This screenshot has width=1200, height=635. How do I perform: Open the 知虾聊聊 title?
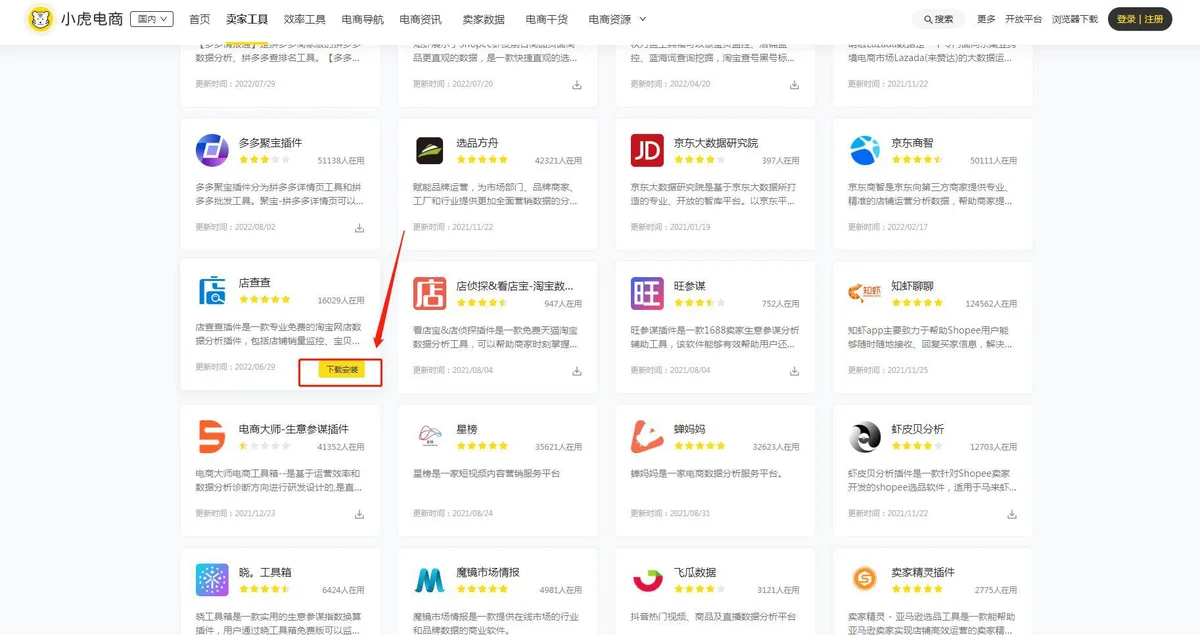(x=912, y=286)
